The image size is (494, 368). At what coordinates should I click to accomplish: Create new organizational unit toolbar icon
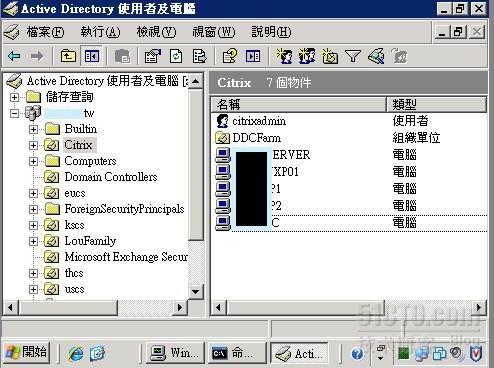[x=330, y=56]
